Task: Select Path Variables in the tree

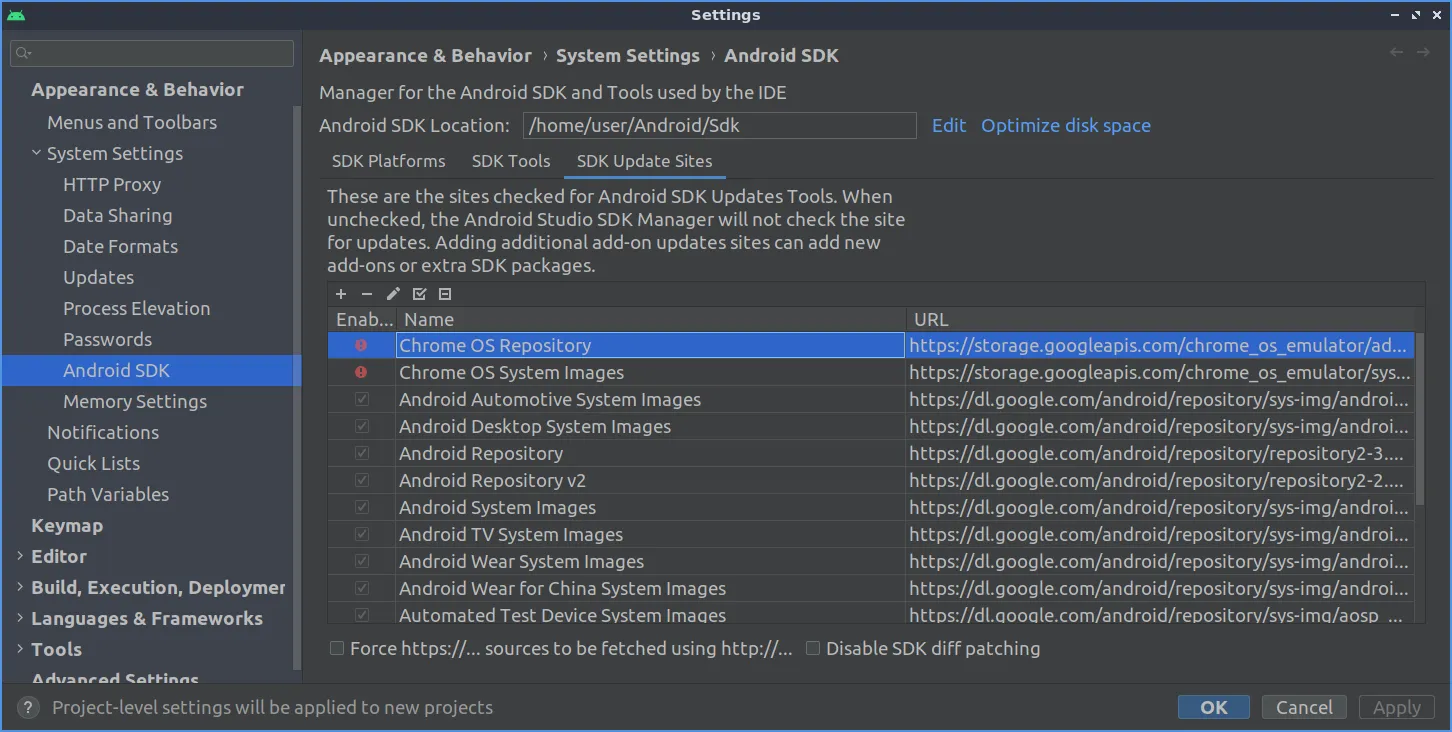Action: pos(108,494)
